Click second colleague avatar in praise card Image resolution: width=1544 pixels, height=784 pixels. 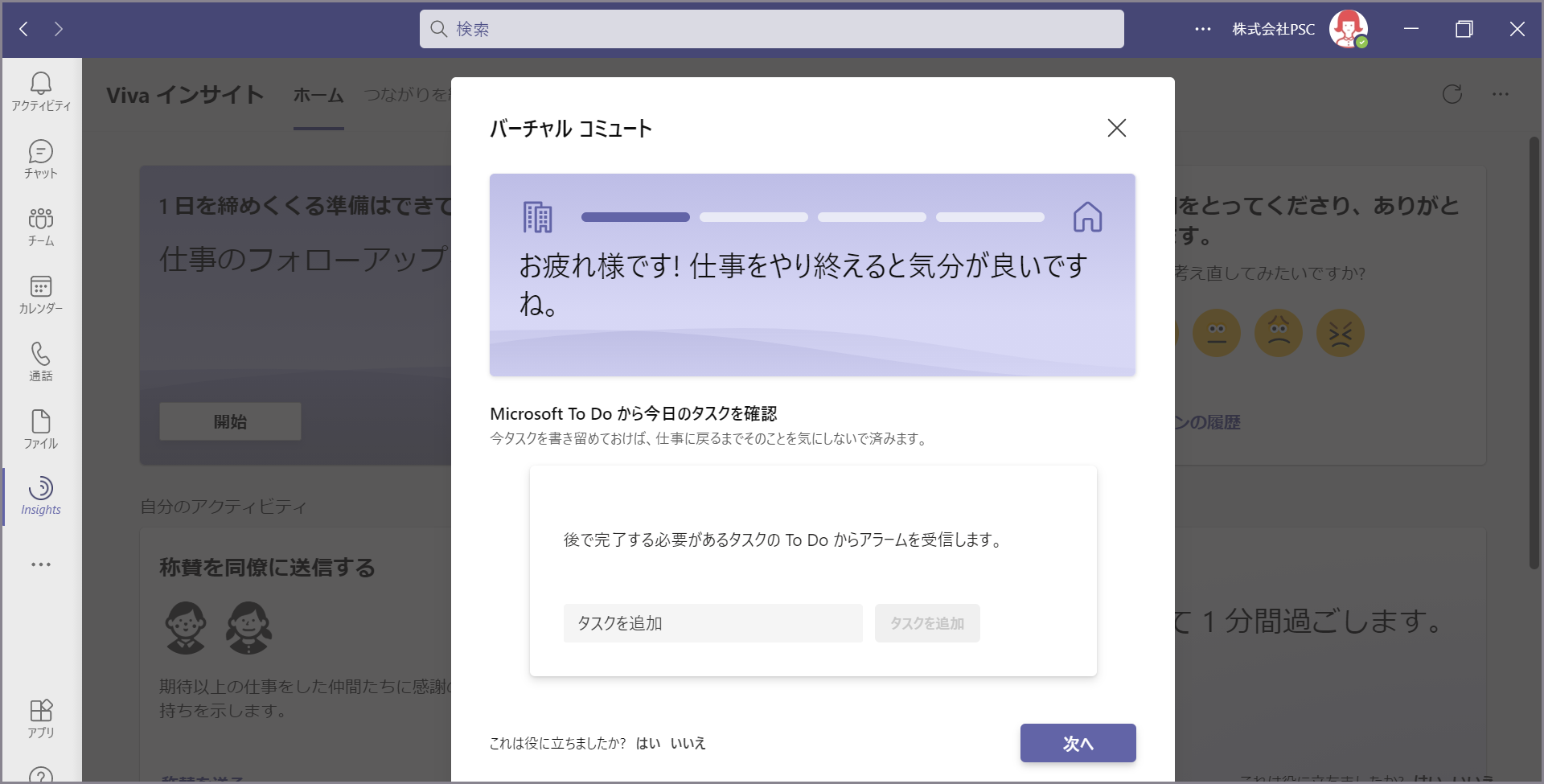pos(248,627)
